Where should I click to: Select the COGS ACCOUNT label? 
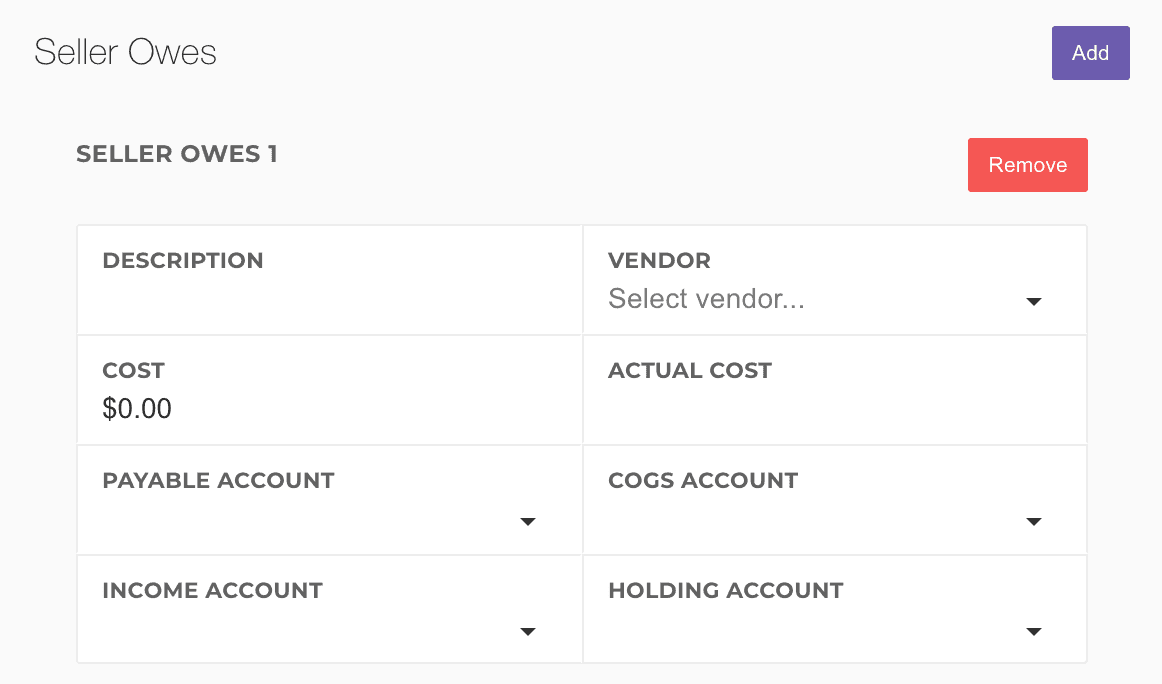703,481
